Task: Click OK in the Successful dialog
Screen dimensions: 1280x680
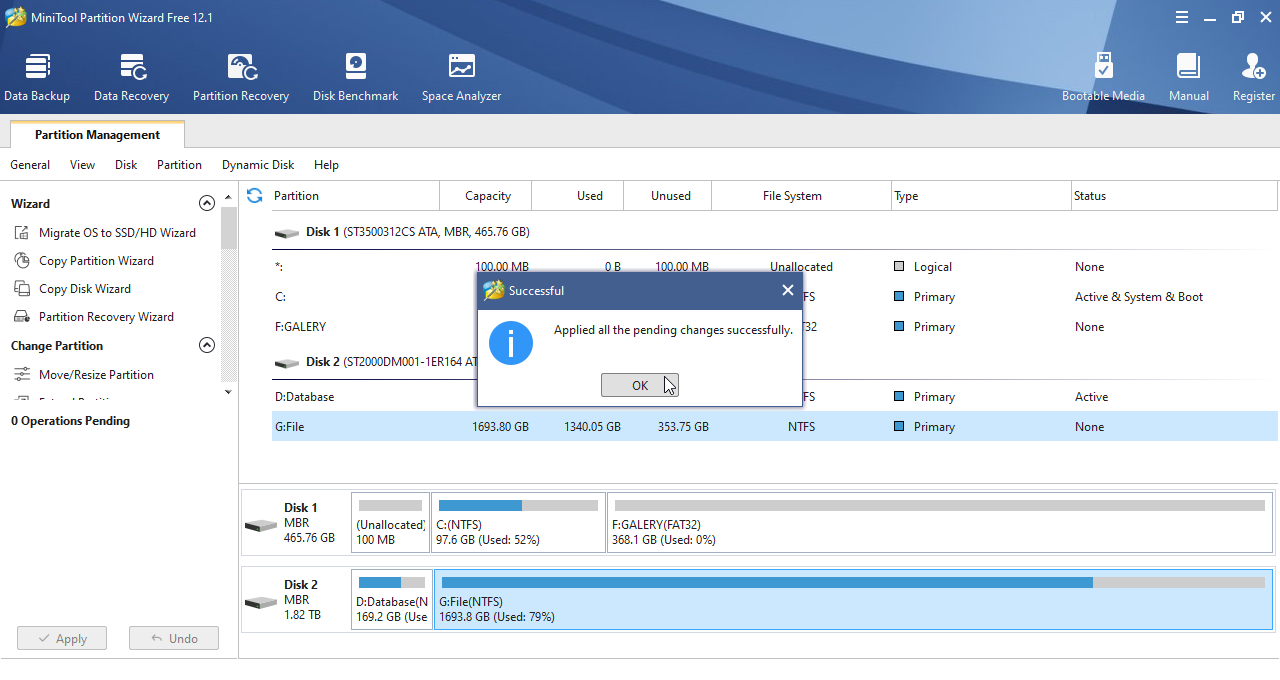Action: pyautogui.click(x=640, y=385)
